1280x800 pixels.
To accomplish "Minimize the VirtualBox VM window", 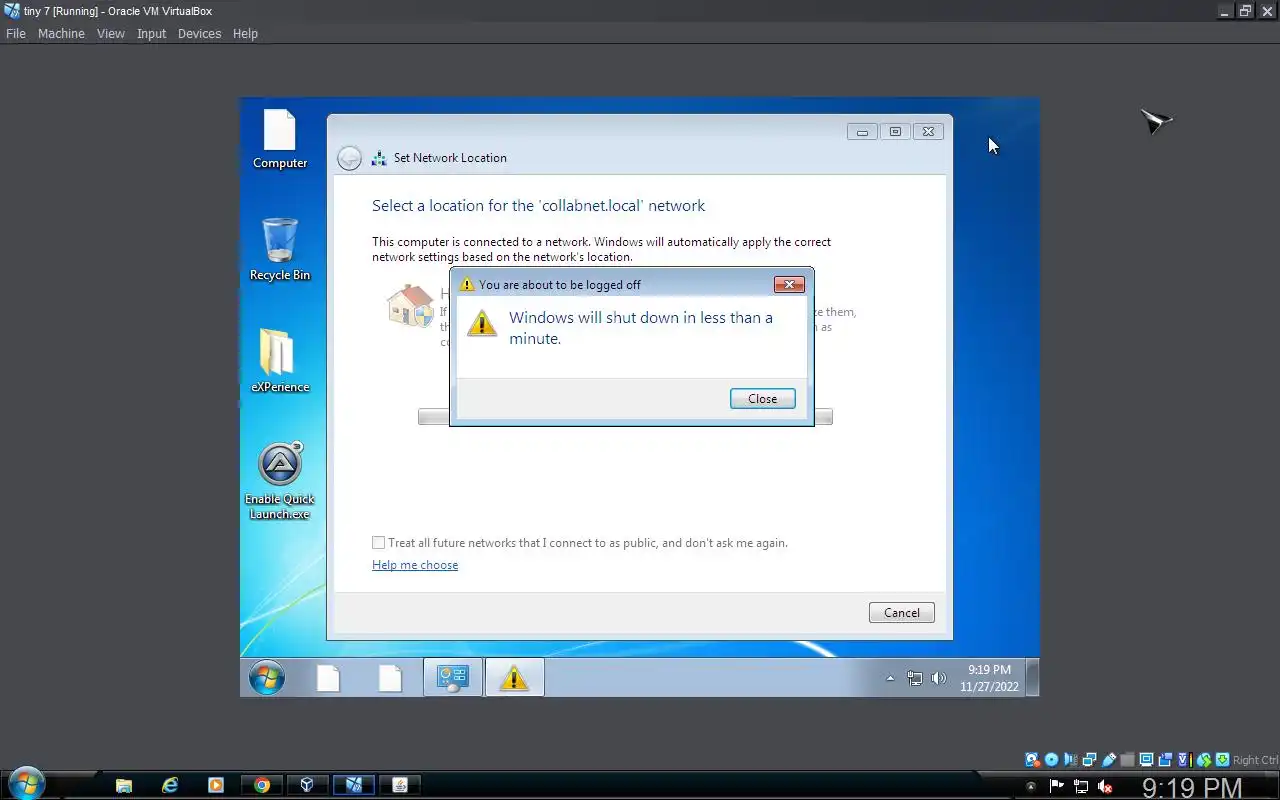I will [x=1225, y=11].
